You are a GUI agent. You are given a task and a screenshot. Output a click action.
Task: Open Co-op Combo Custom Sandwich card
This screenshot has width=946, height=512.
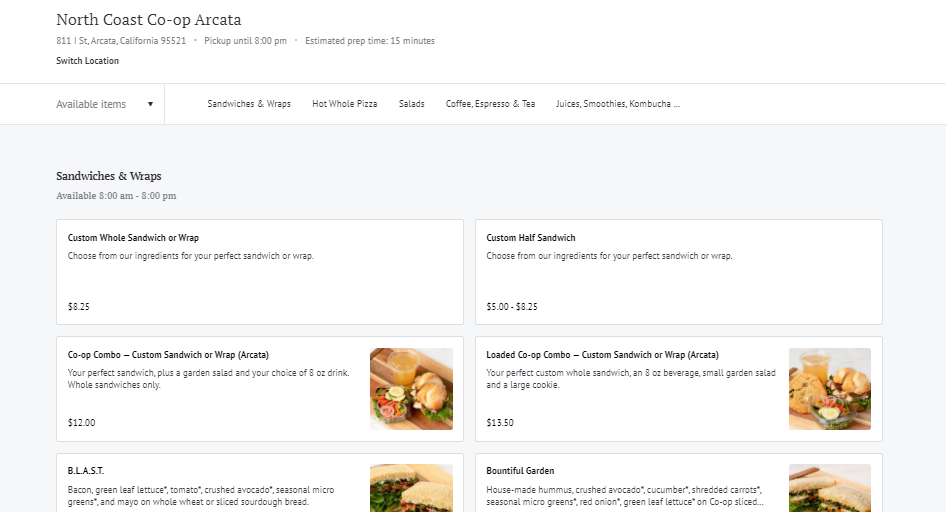coord(260,389)
